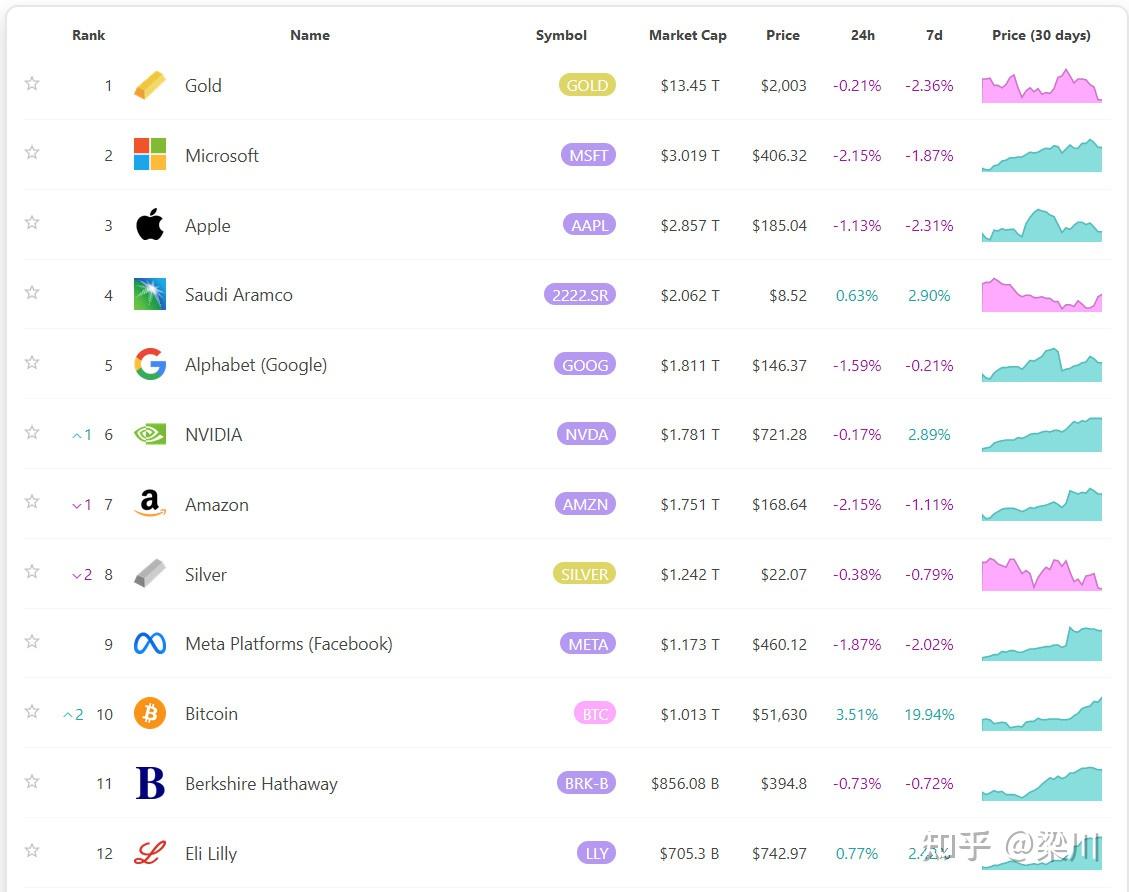
Task: Click the Microsoft four-square logo
Action: 149,155
